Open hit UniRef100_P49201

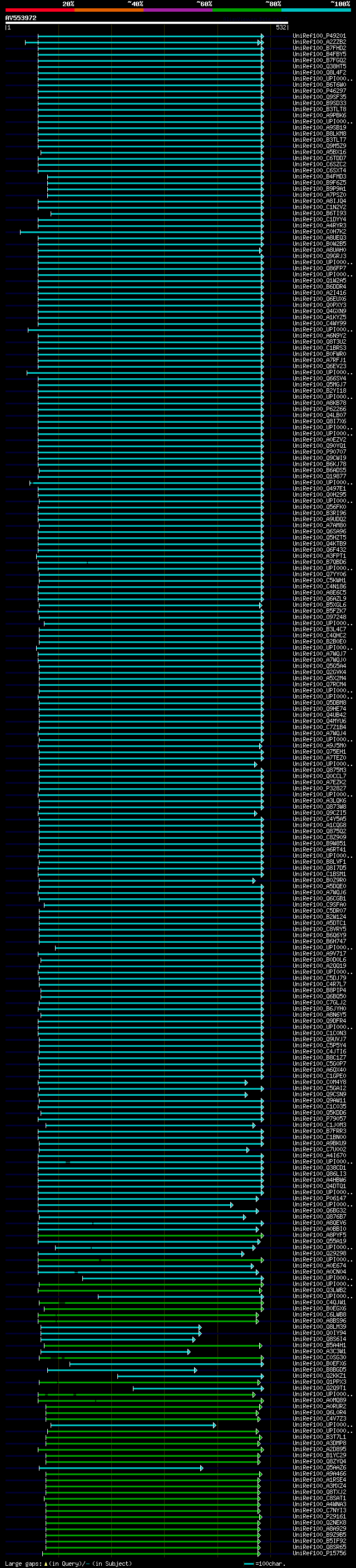pos(319,36)
